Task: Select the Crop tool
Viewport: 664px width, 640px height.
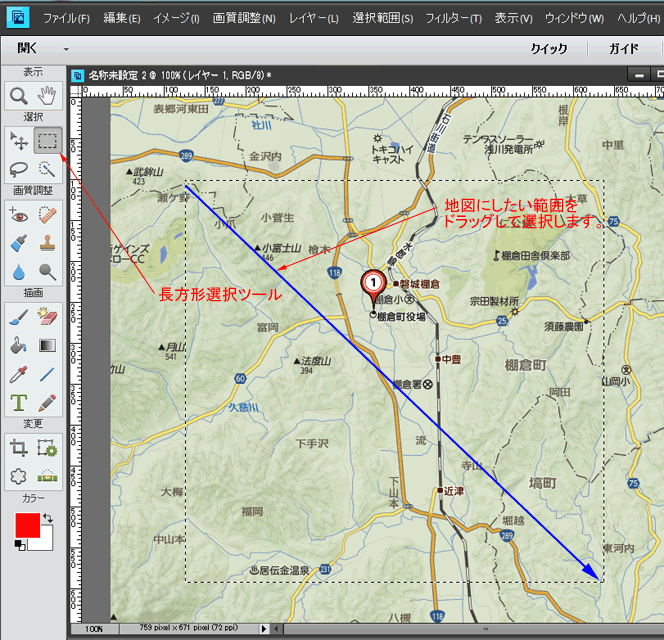Action: click(19, 448)
